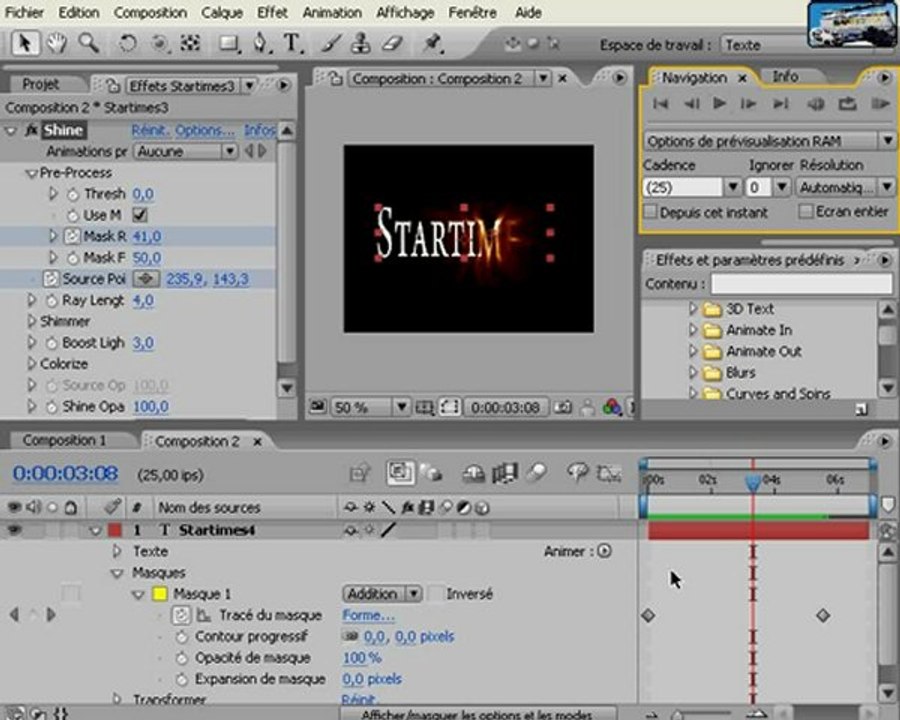Toggle Mask Radius stopwatch
This screenshot has height=720, width=900.
pos(72,236)
